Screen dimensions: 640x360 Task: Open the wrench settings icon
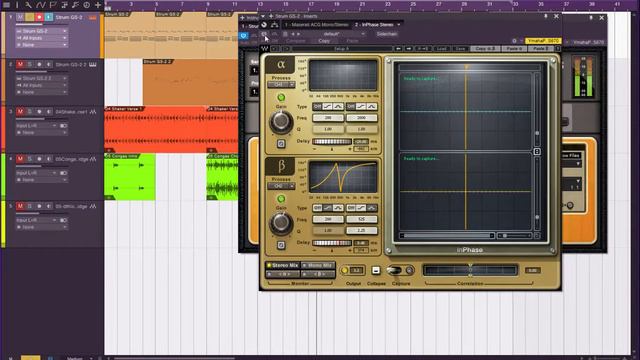pyautogui.click(x=28, y=5)
